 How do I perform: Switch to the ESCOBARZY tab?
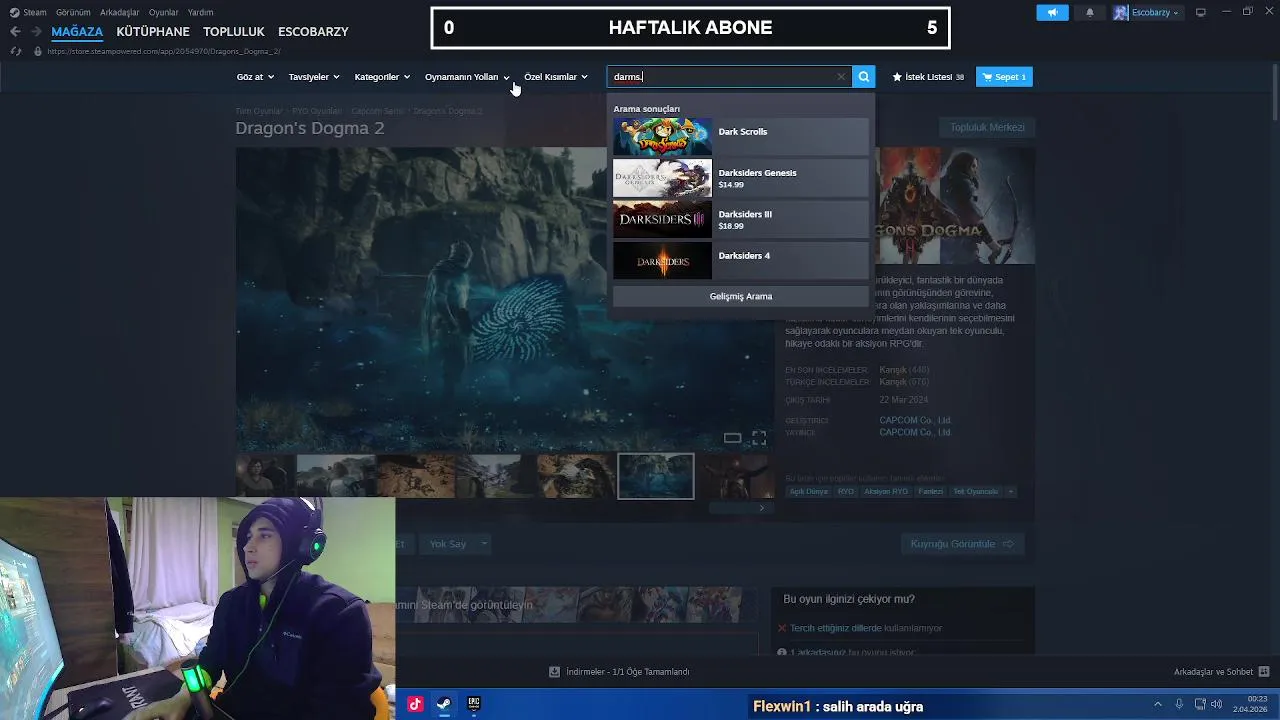(x=313, y=31)
